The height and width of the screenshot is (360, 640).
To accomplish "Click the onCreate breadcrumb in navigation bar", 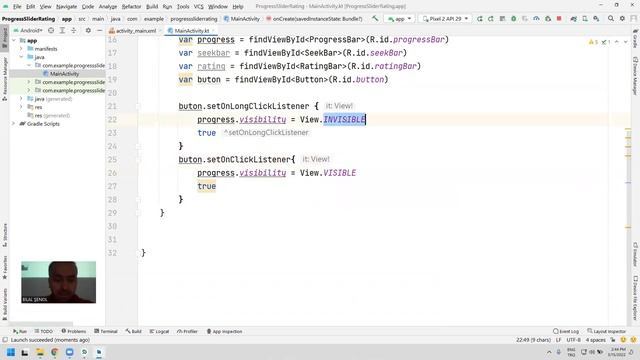I will pyautogui.click(x=314, y=19).
